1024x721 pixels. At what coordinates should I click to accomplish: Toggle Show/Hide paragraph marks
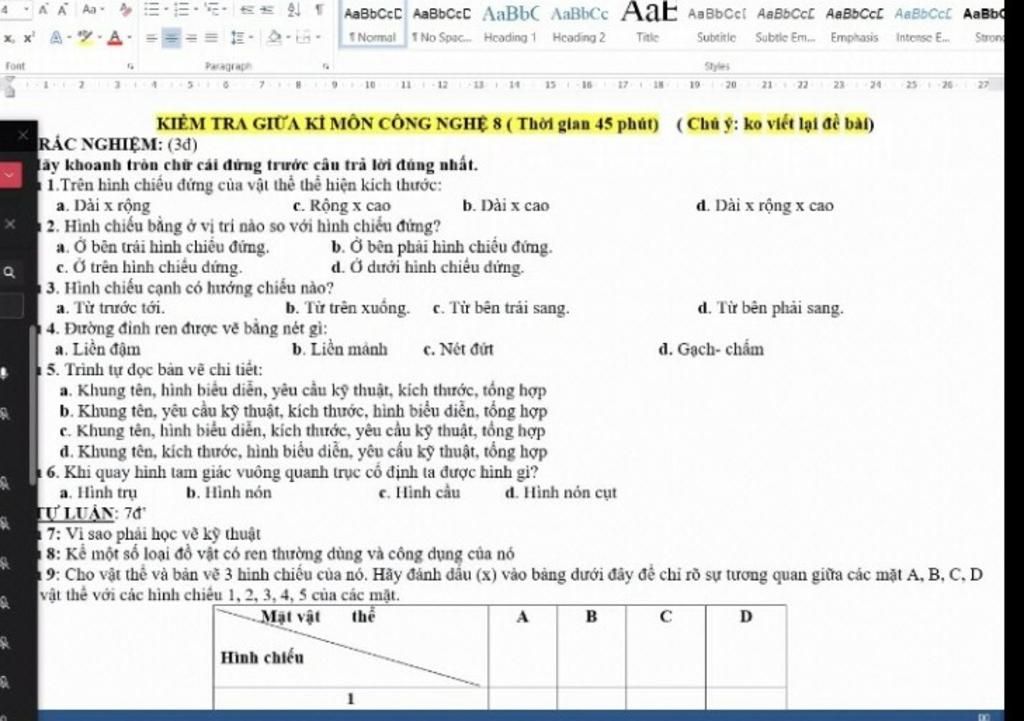[319, 10]
